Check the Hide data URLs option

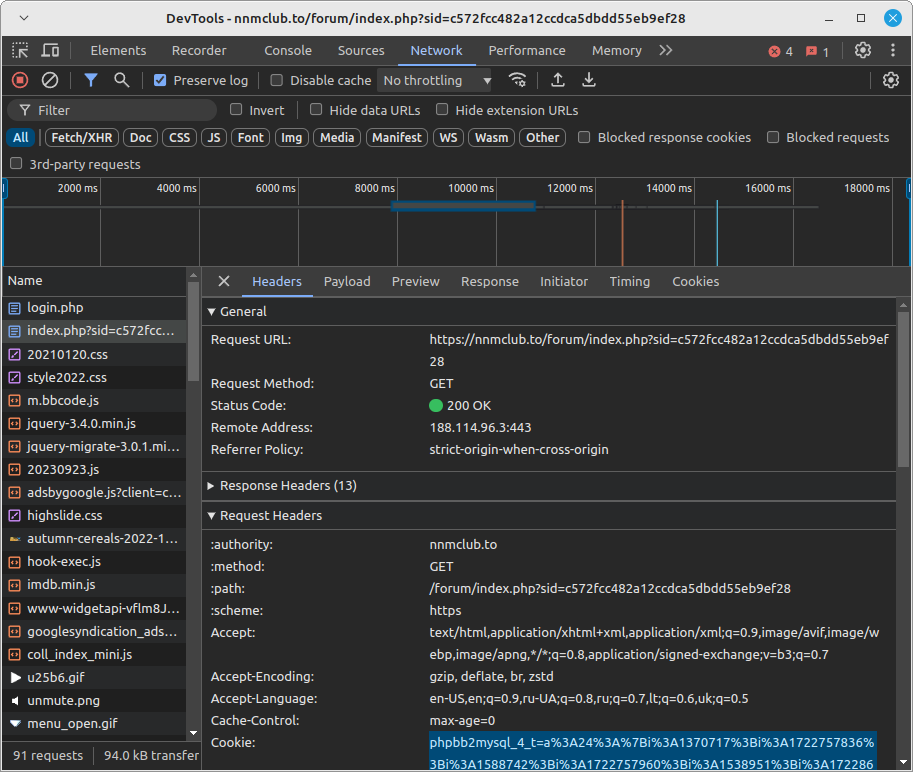click(x=316, y=110)
